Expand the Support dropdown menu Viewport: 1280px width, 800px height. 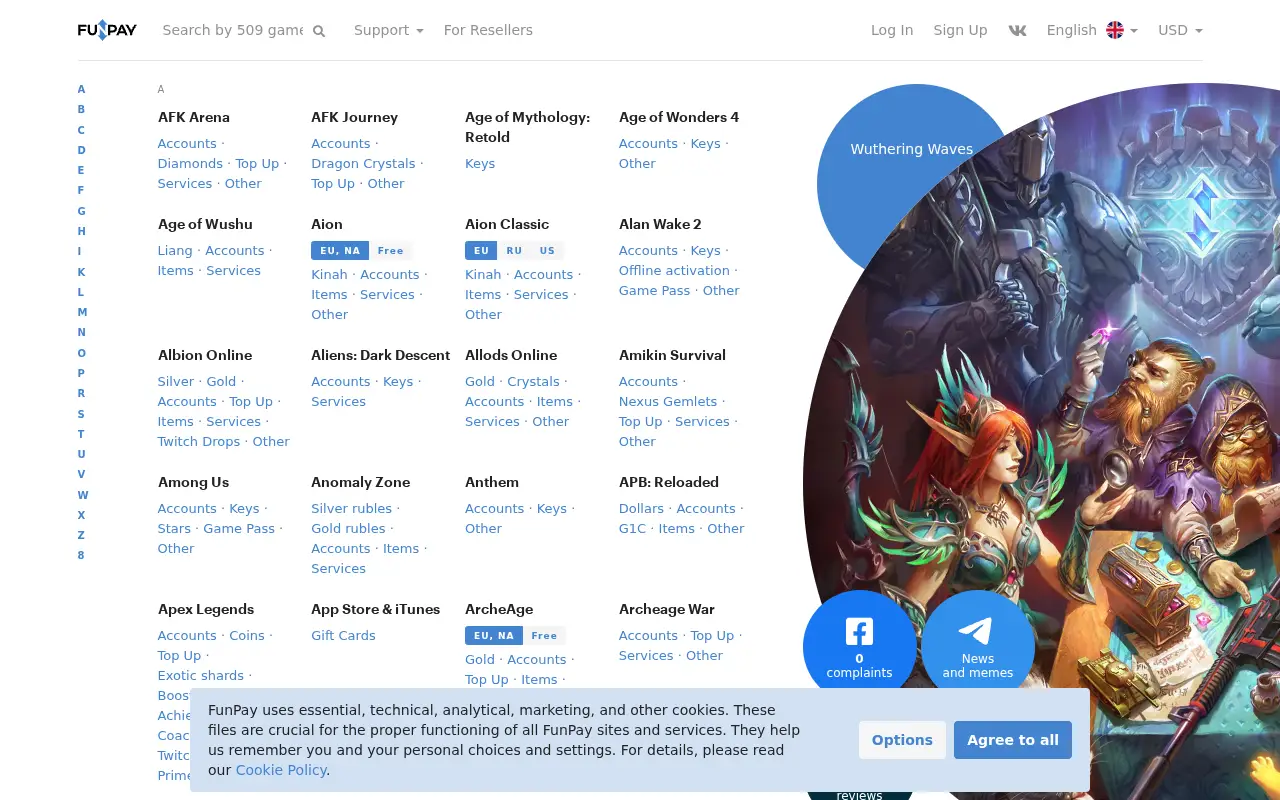click(x=388, y=30)
